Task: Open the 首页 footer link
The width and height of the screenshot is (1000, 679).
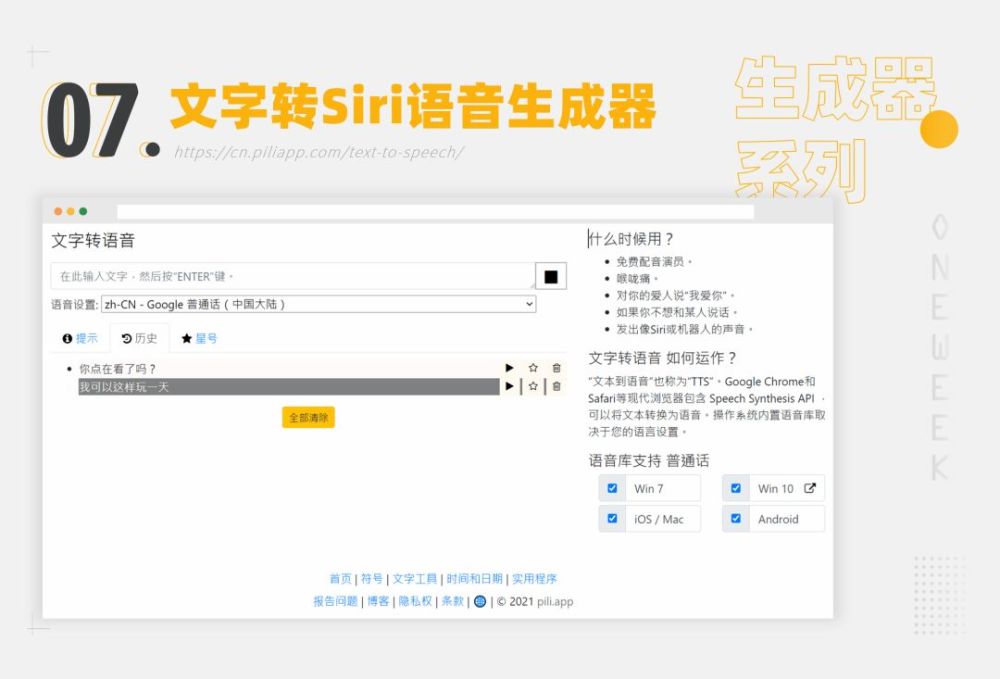Action: (x=340, y=579)
